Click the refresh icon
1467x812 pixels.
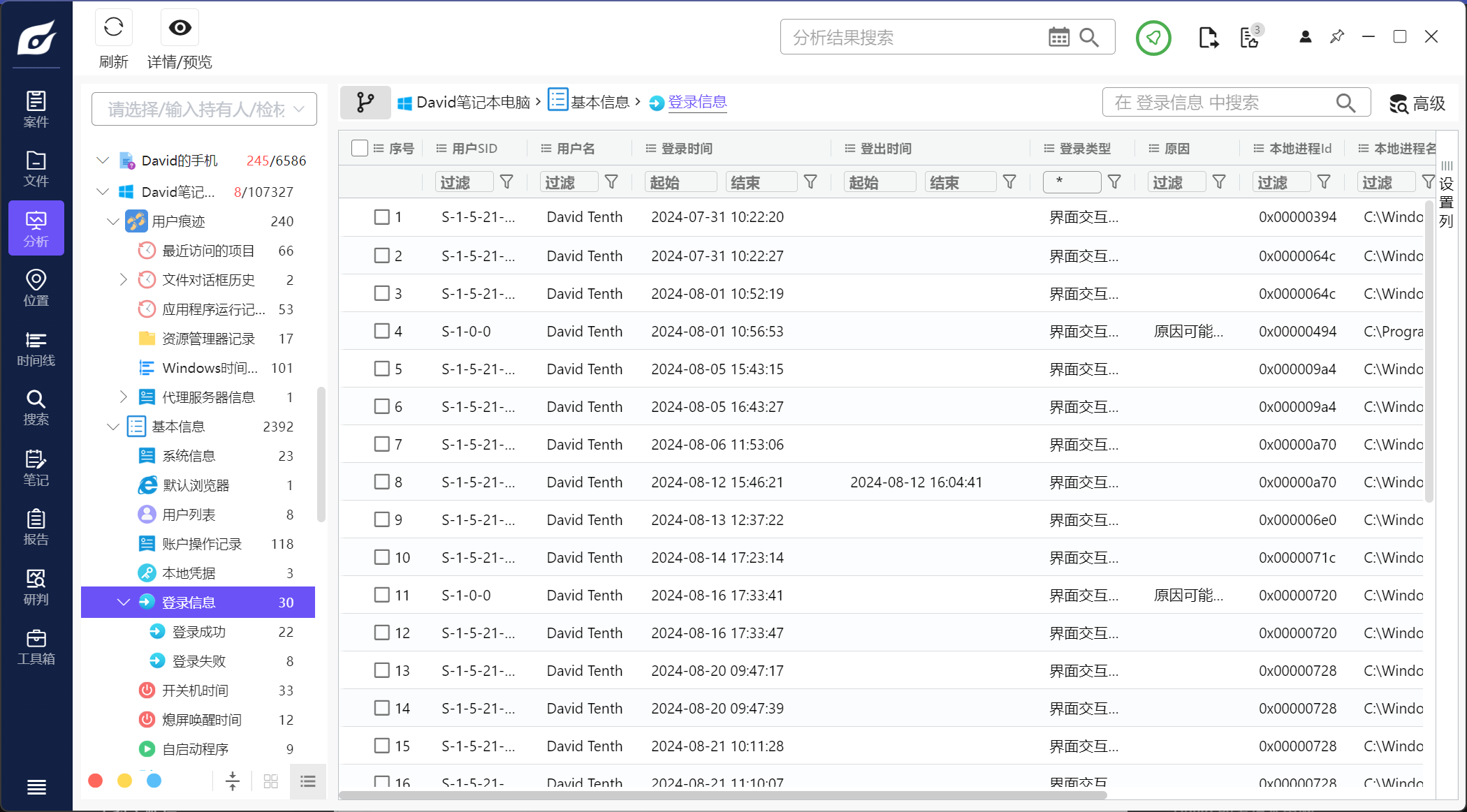click(x=113, y=28)
